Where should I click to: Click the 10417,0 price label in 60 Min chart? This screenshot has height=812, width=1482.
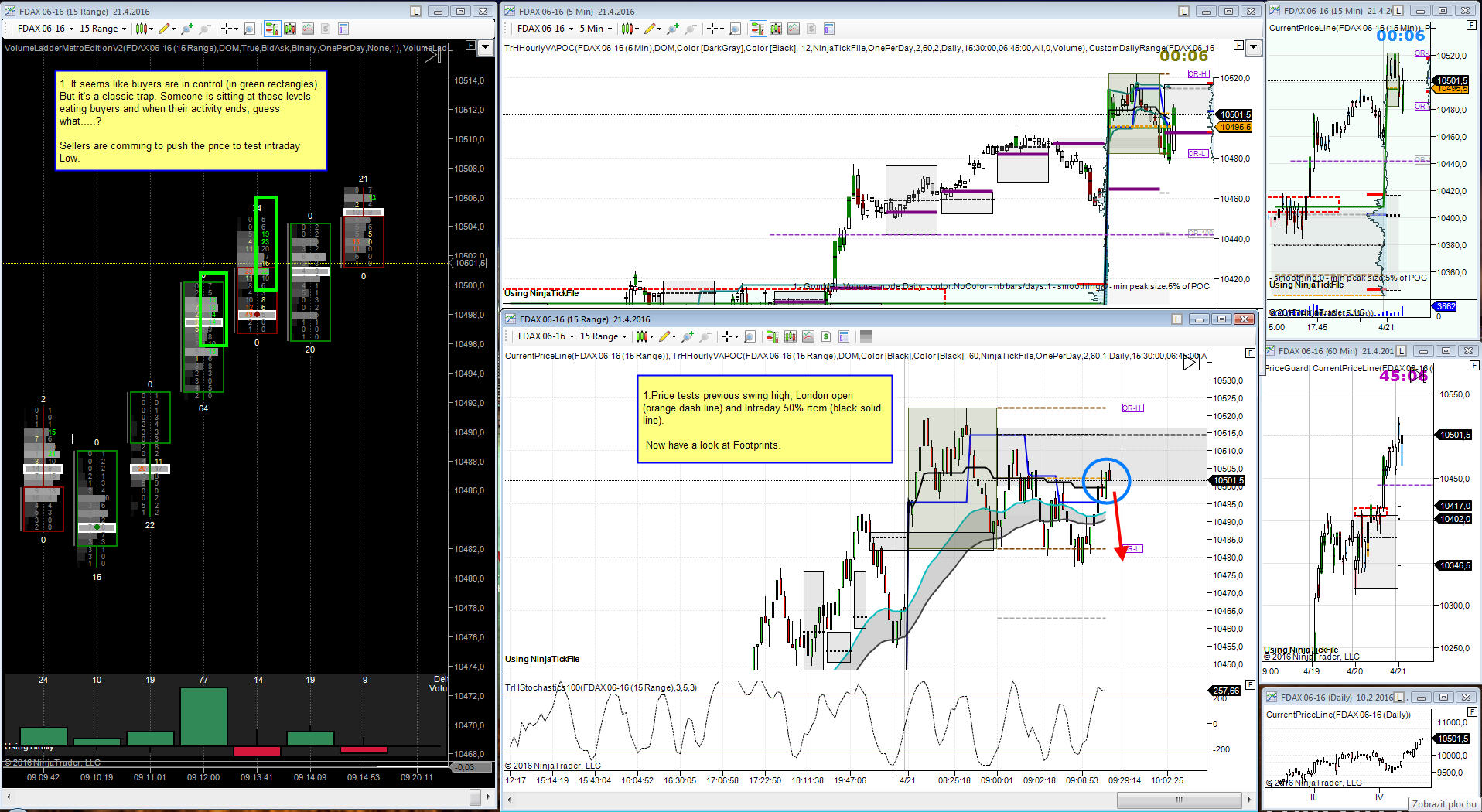[x=1454, y=506]
